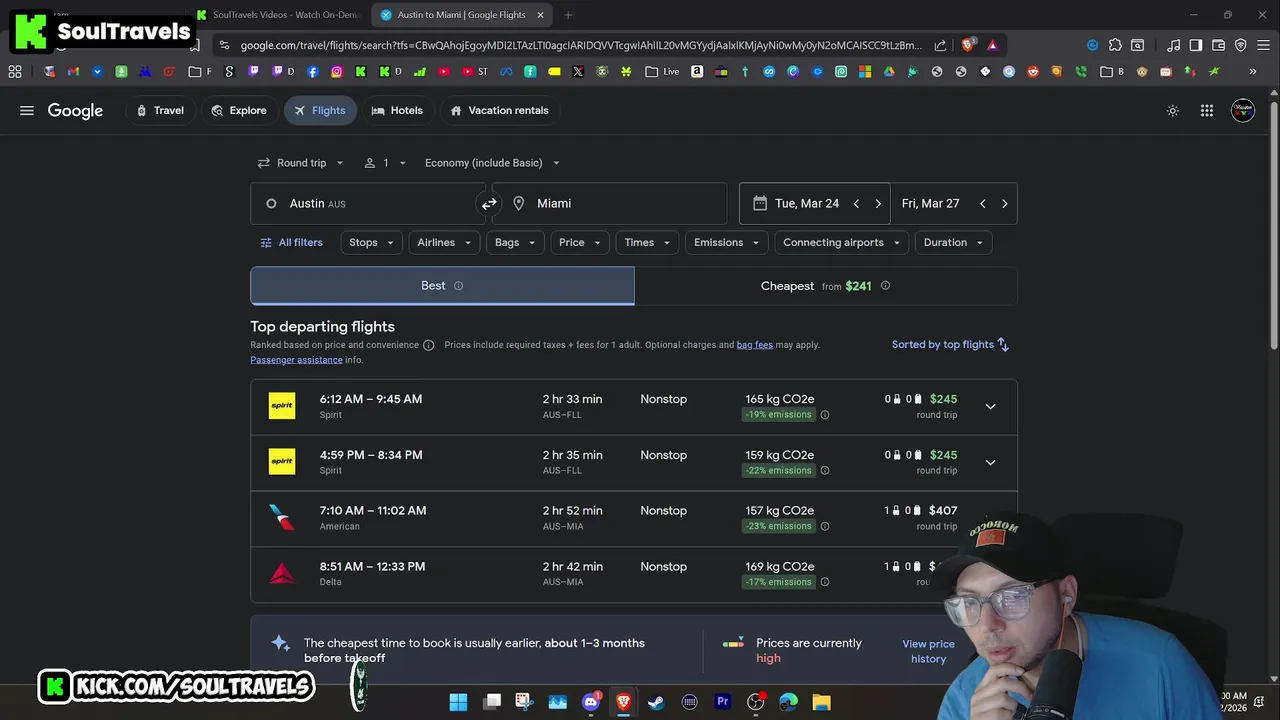Select the Best results tab
Viewport: 1280px width, 720px height.
(x=442, y=286)
